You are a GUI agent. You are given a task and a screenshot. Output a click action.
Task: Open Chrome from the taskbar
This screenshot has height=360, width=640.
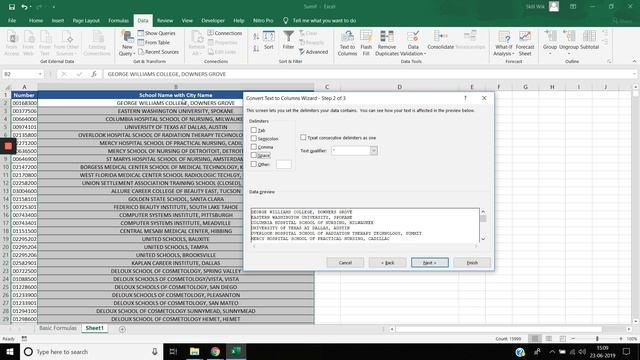(x=215, y=351)
